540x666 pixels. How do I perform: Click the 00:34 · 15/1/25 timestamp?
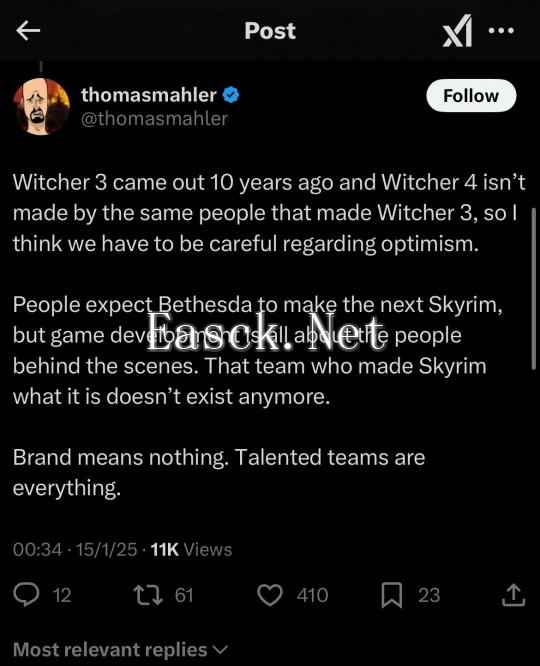point(75,550)
